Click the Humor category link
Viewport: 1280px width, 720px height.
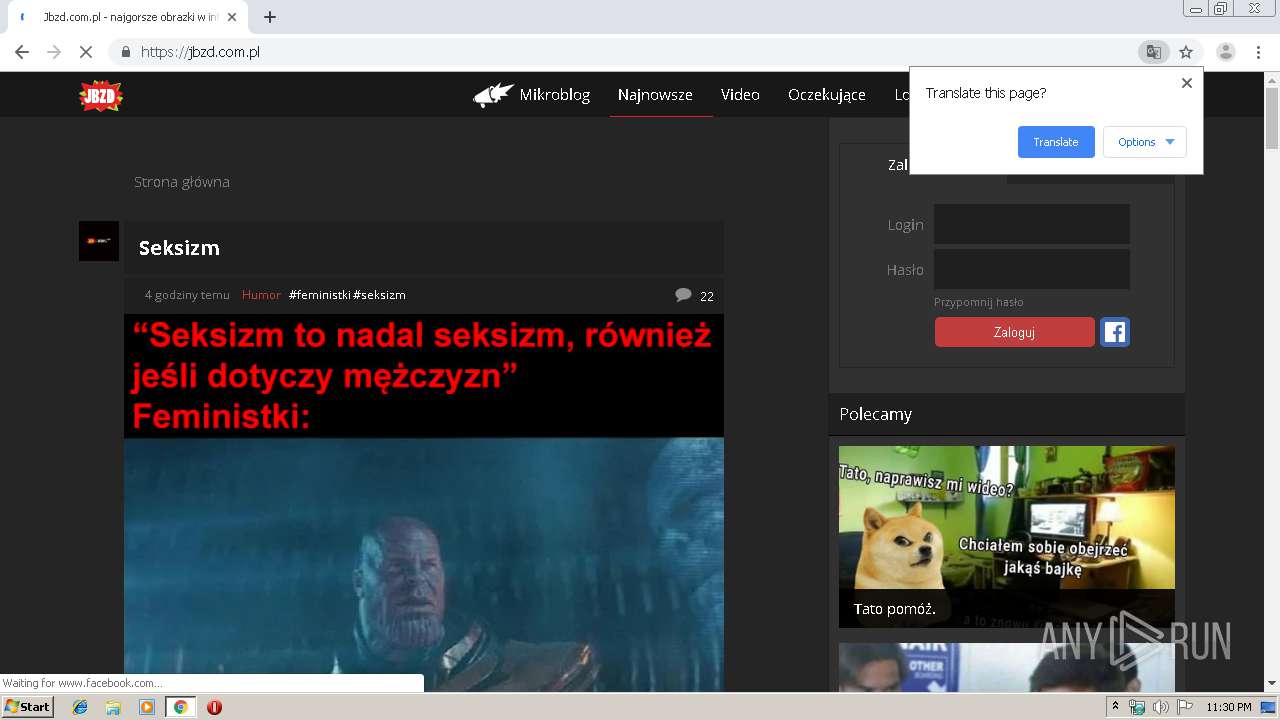tap(261, 295)
